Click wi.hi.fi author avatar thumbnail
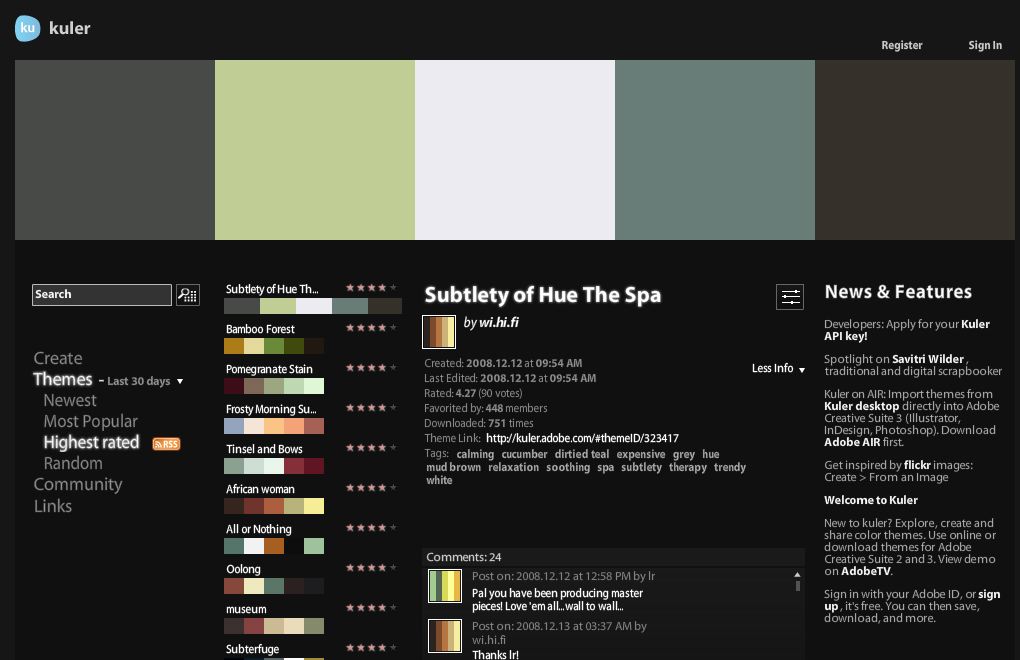 tap(439, 331)
